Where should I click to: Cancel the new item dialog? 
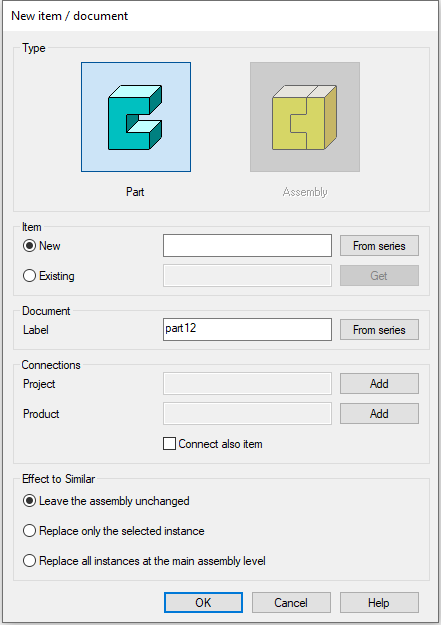(x=291, y=602)
